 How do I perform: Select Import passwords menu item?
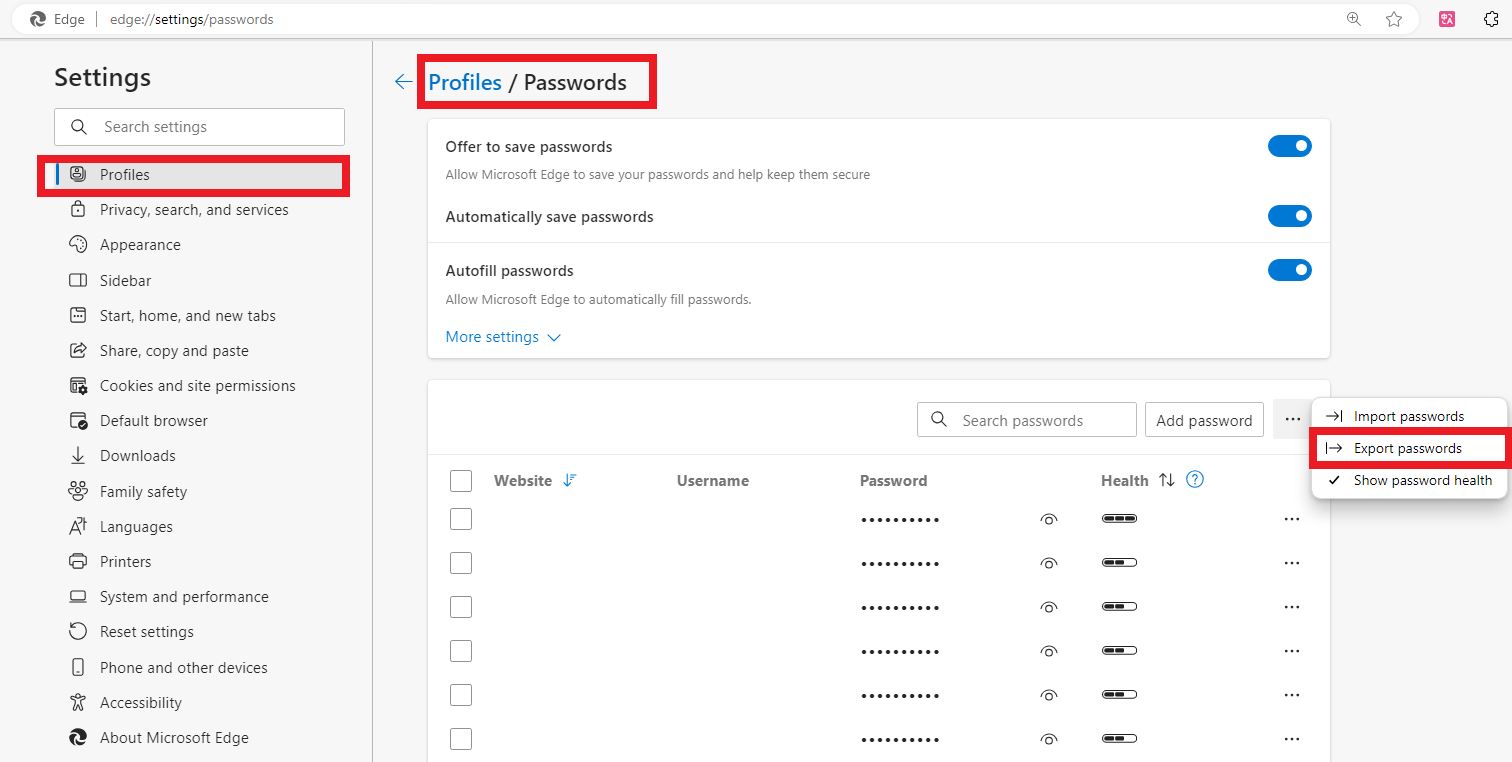click(x=1408, y=416)
